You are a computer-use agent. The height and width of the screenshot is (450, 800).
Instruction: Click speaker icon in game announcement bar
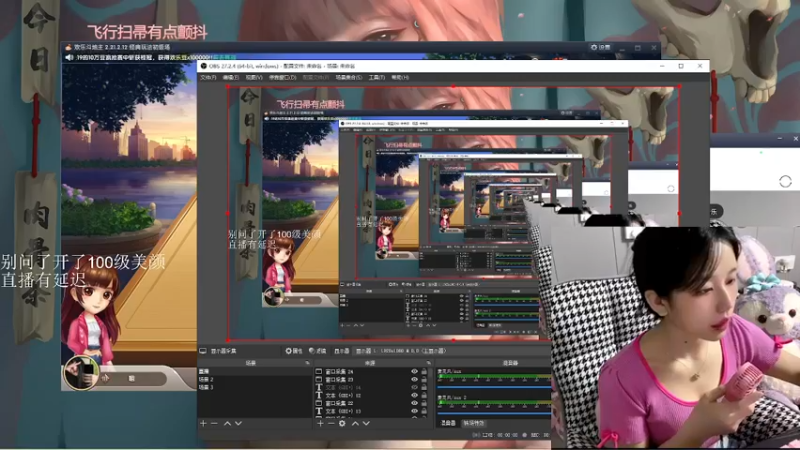tap(69, 58)
